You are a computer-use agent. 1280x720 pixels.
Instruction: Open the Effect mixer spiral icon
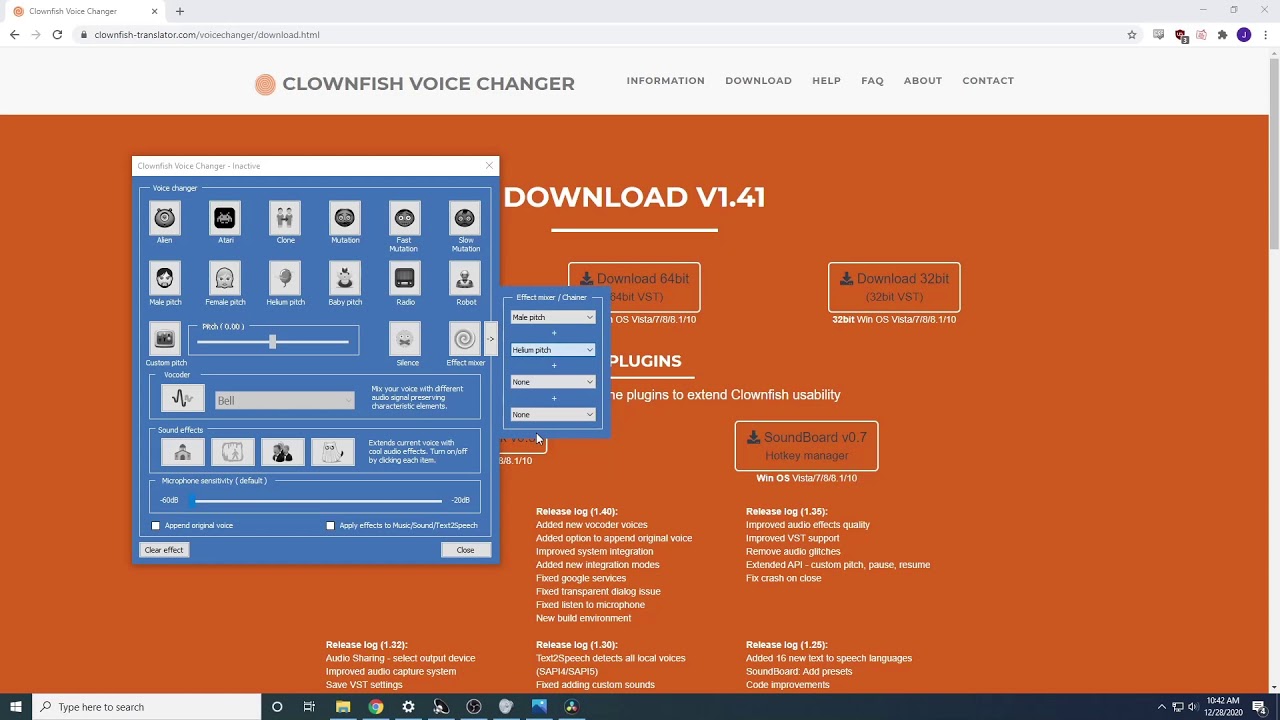pos(465,338)
